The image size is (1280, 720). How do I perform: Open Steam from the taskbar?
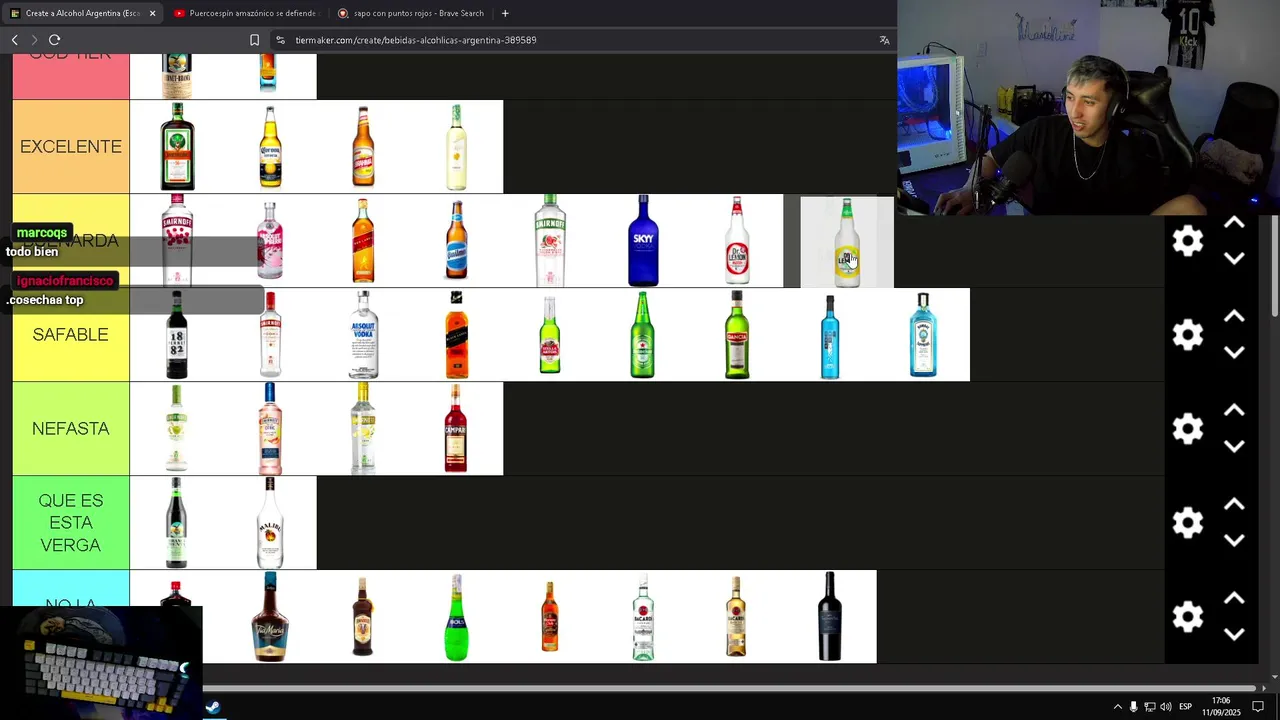[x=213, y=707]
